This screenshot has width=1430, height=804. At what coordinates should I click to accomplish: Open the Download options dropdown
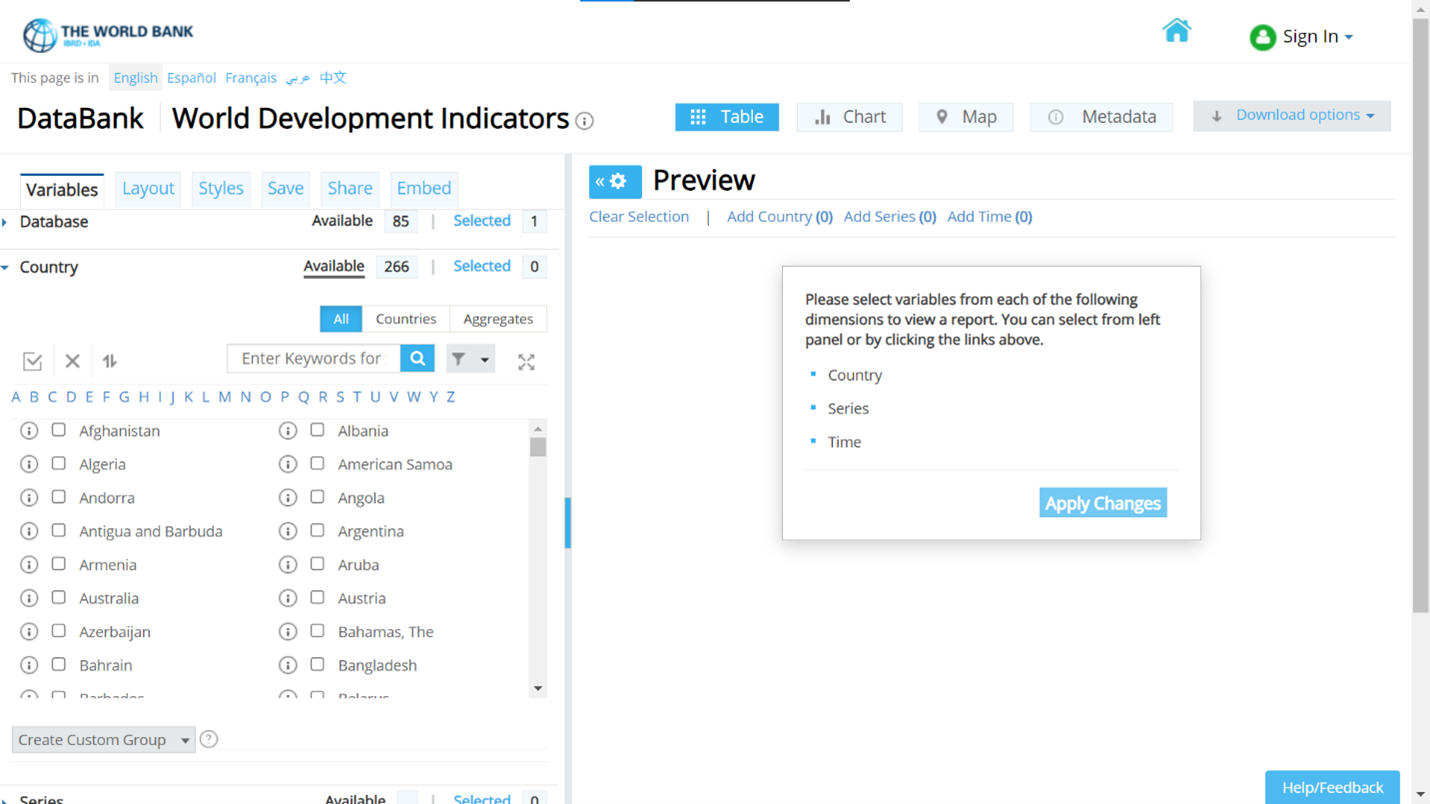(x=1291, y=116)
